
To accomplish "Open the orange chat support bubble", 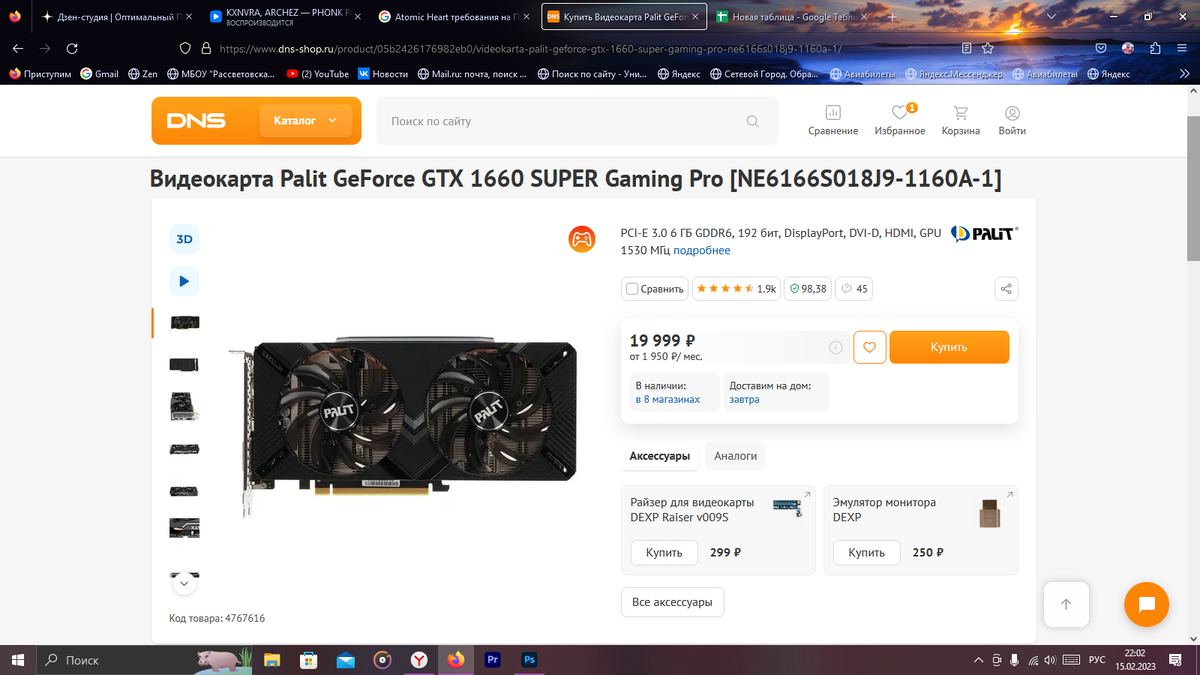I will (1147, 604).
